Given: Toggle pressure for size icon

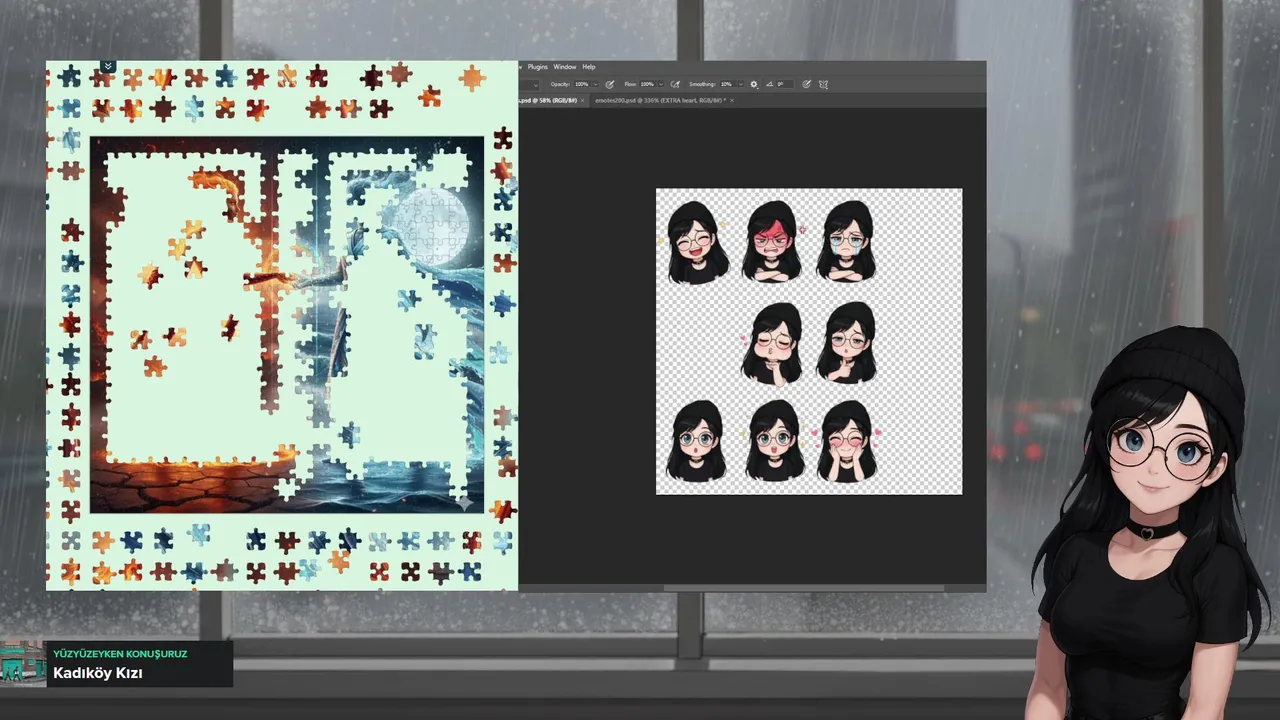Looking at the screenshot, I should [806, 84].
